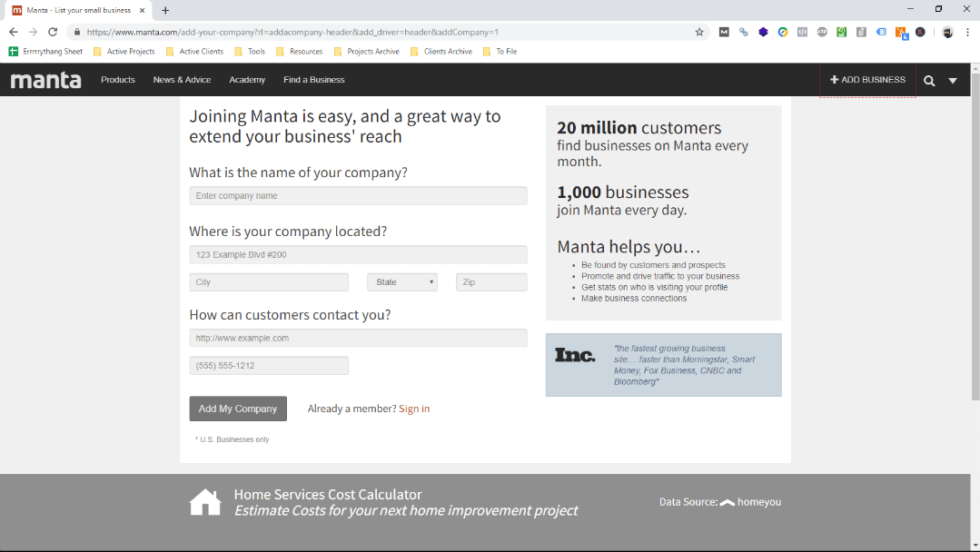The image size is (980, 552).
Task: Go back with the browser back arrow
Action: click(x=14, y=32)
